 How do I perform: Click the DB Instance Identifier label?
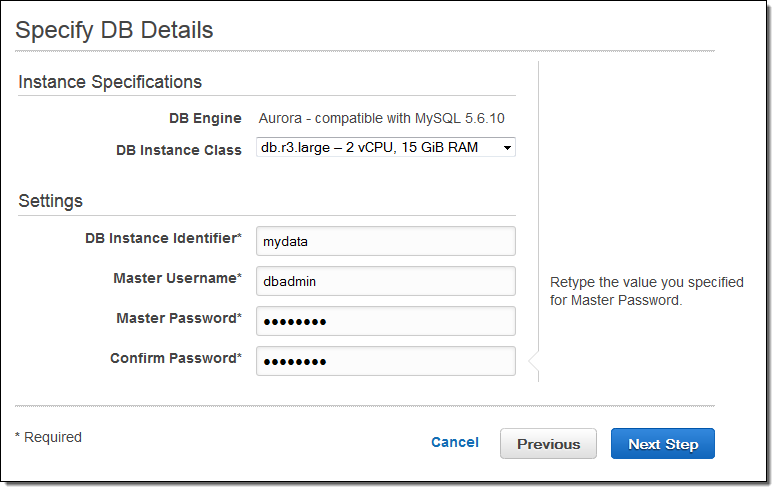coord(164,238)
